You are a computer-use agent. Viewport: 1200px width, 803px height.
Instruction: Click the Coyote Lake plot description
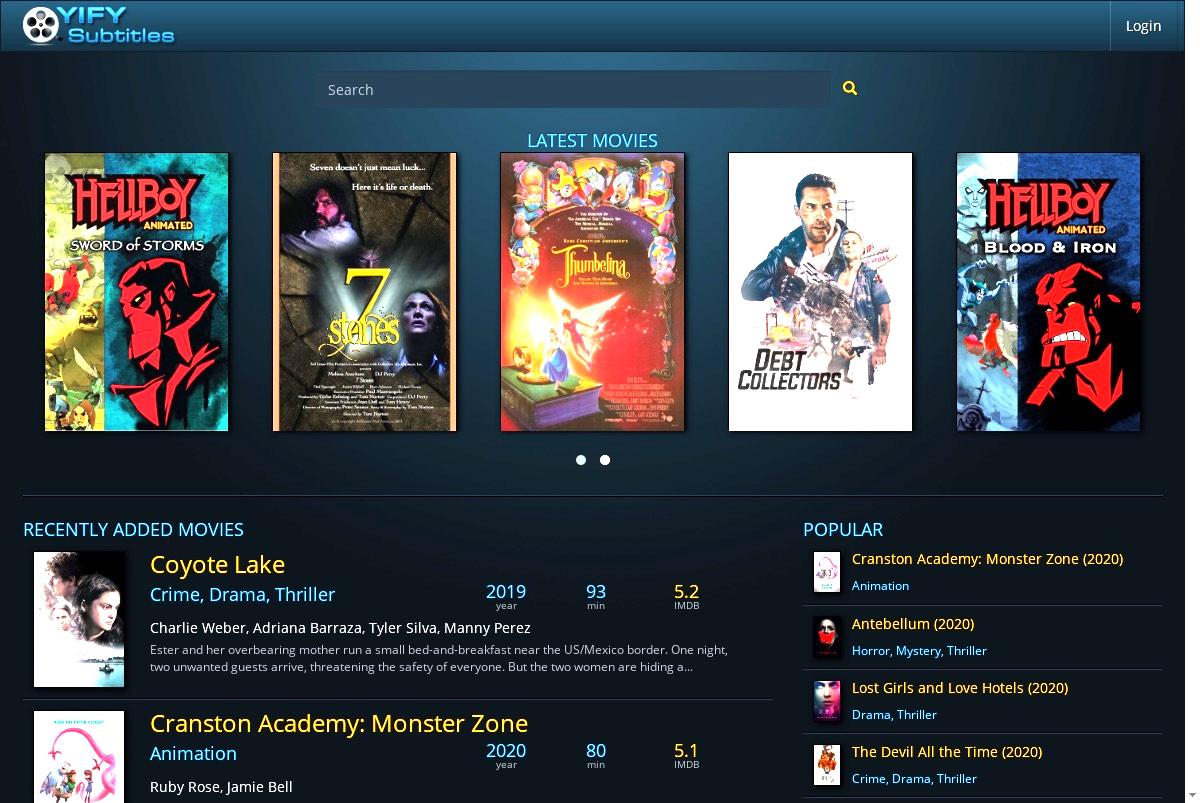coord(440,658)
